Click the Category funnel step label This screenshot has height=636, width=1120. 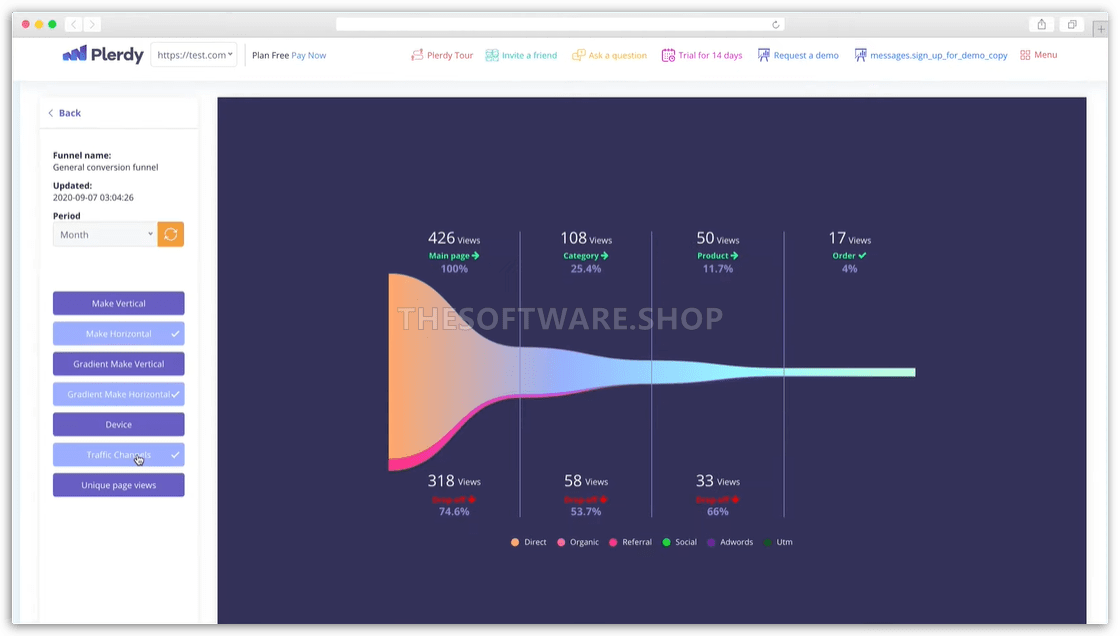[585, 256]
